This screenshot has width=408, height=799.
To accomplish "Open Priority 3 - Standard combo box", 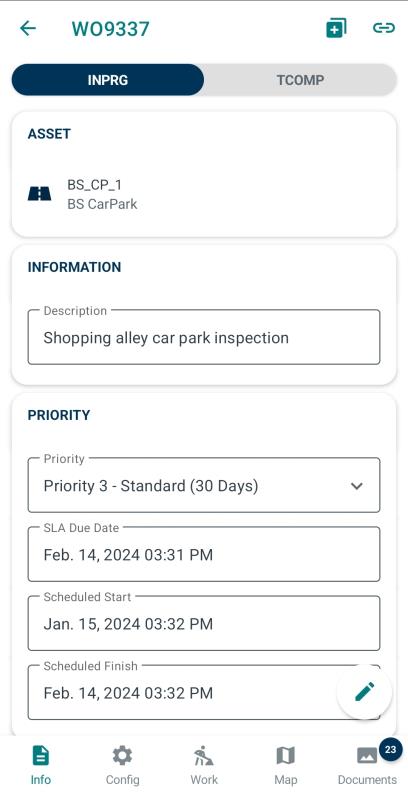I will coord(204,485).
